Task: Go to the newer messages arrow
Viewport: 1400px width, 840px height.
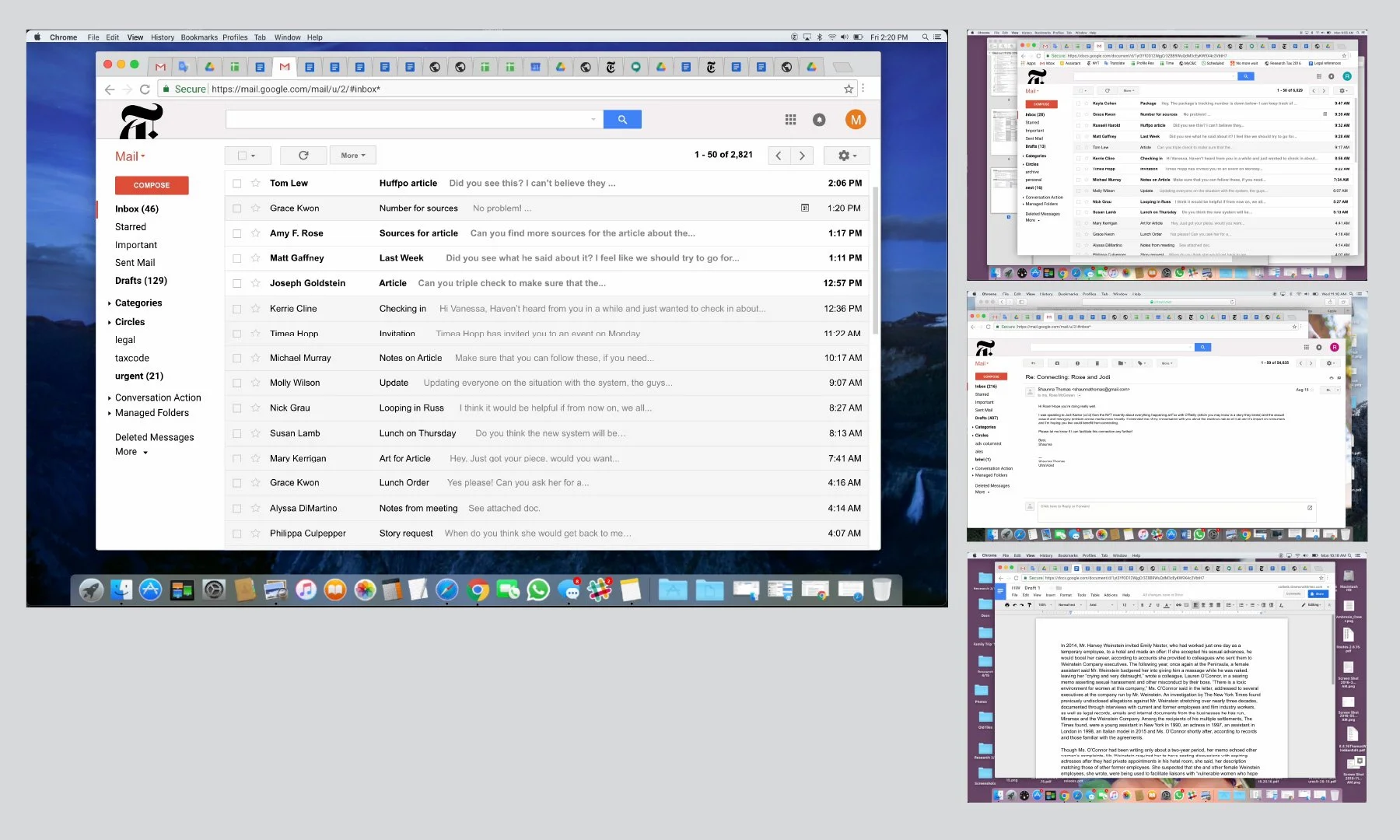Action: point(779,156)
